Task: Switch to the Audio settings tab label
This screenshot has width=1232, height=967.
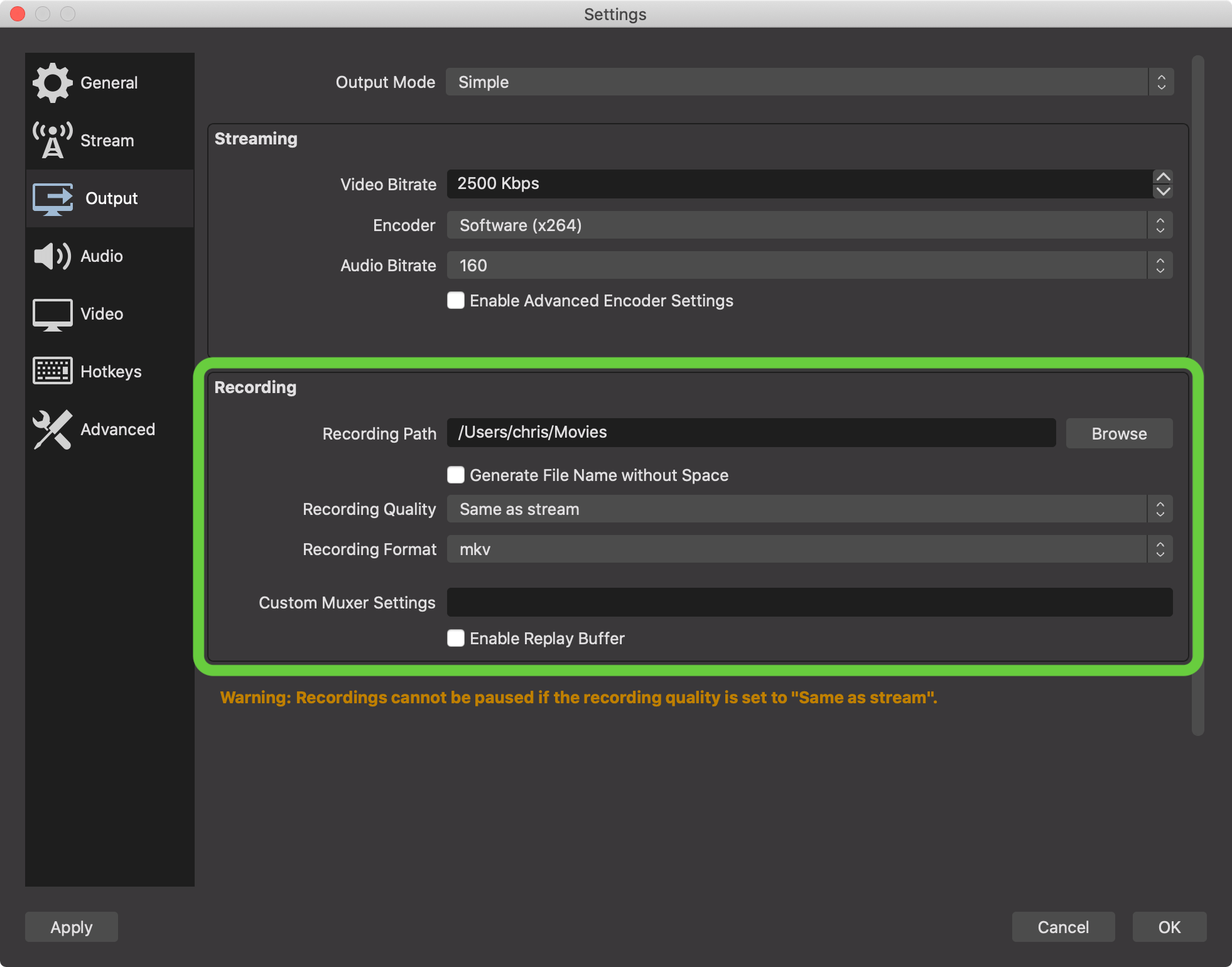Action: click(x=102, y=256)
